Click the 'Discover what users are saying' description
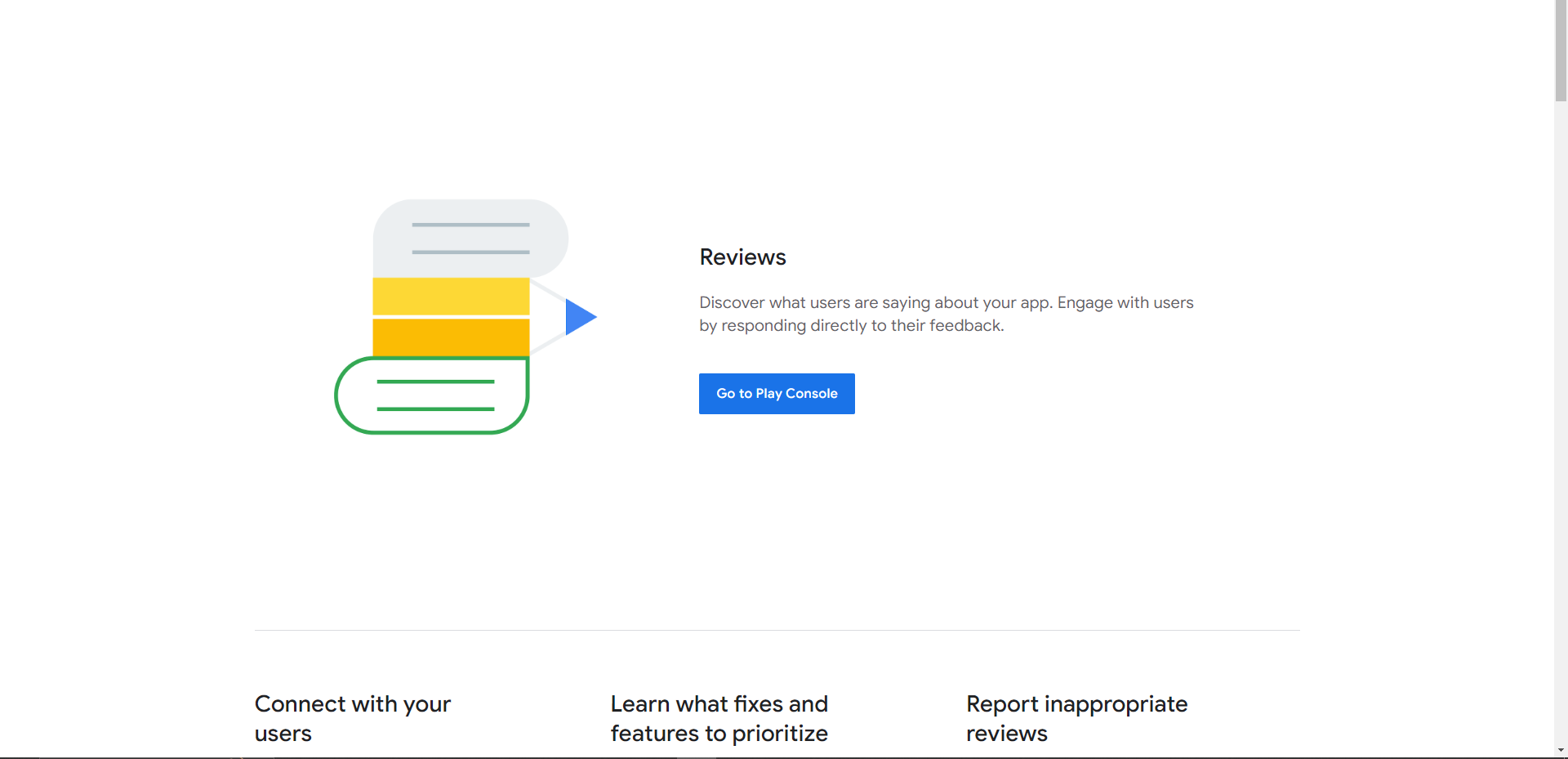Screen dimensions: 1568x759 [x=947, y=314]
